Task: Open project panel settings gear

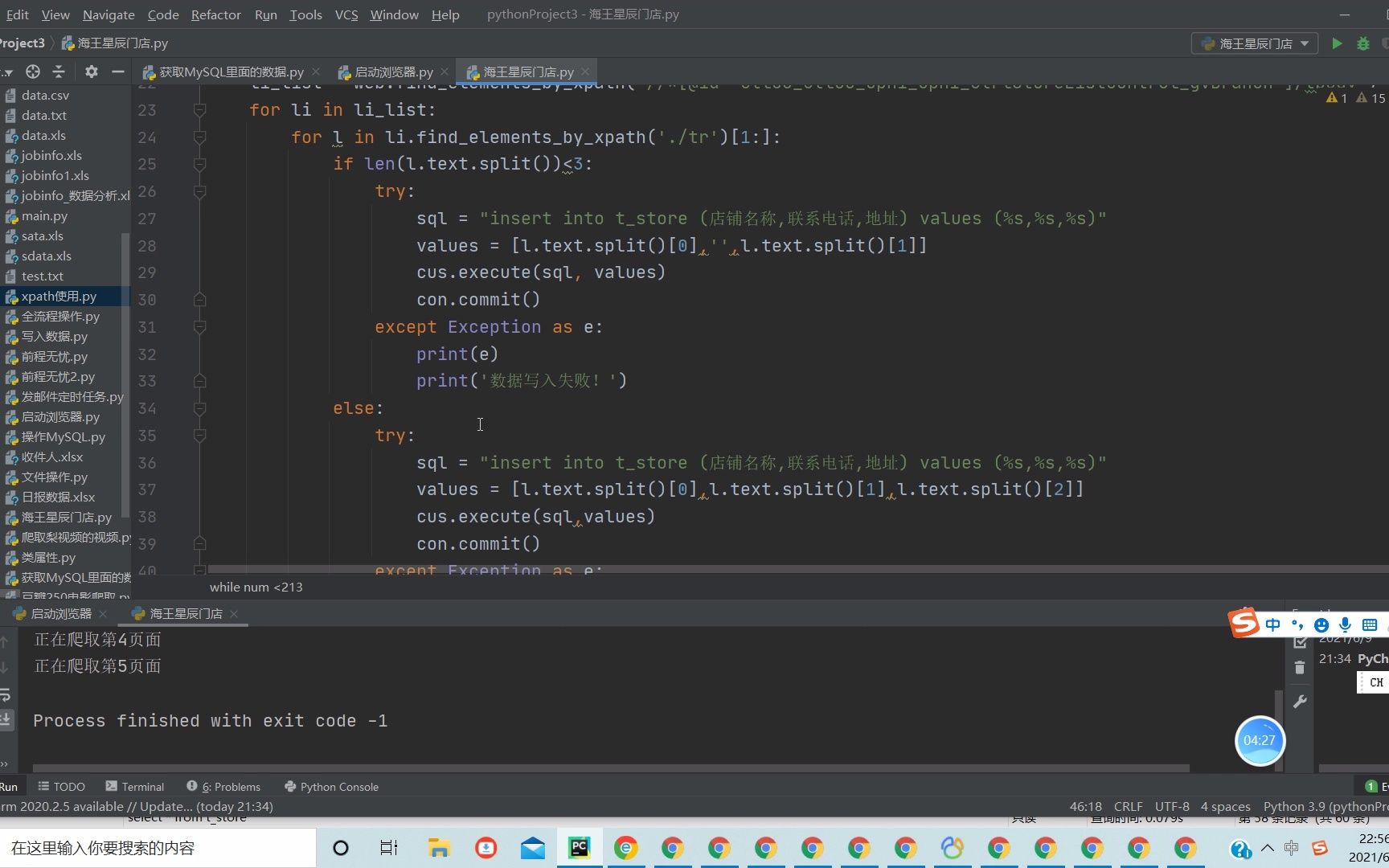Action: click(x=92, y=72)
